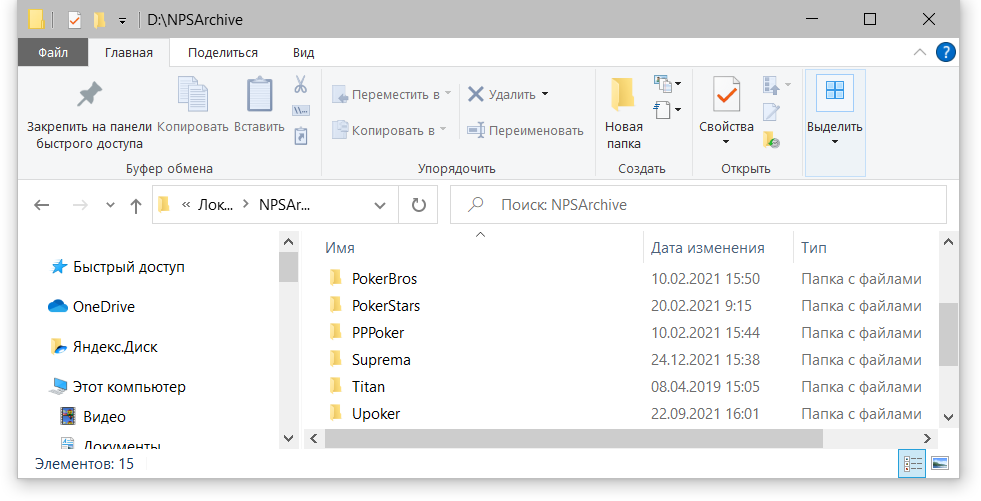This screenshot has height=501, width=981.
Task: Switch to the Главная tab
Action: point(129,53)
